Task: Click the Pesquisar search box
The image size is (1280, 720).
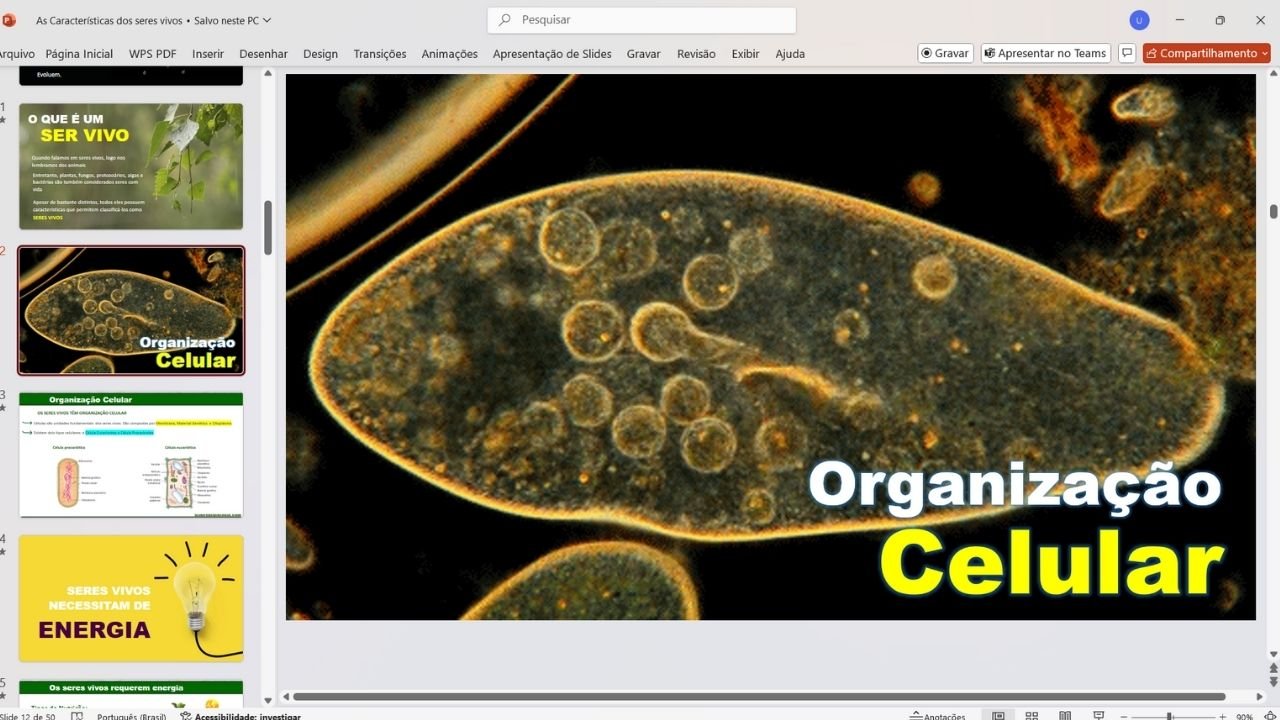Action: coord(642,20)
